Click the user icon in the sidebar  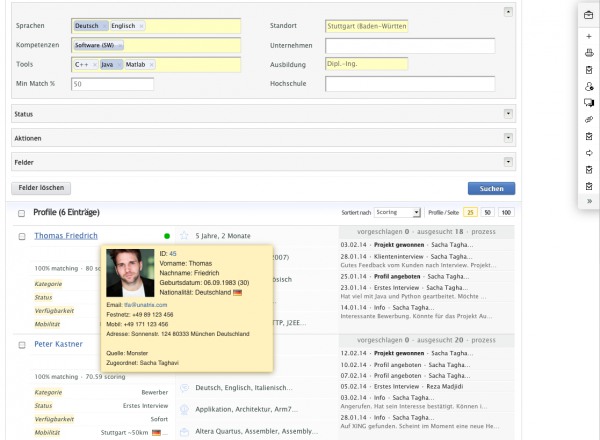tap(589, 87)
